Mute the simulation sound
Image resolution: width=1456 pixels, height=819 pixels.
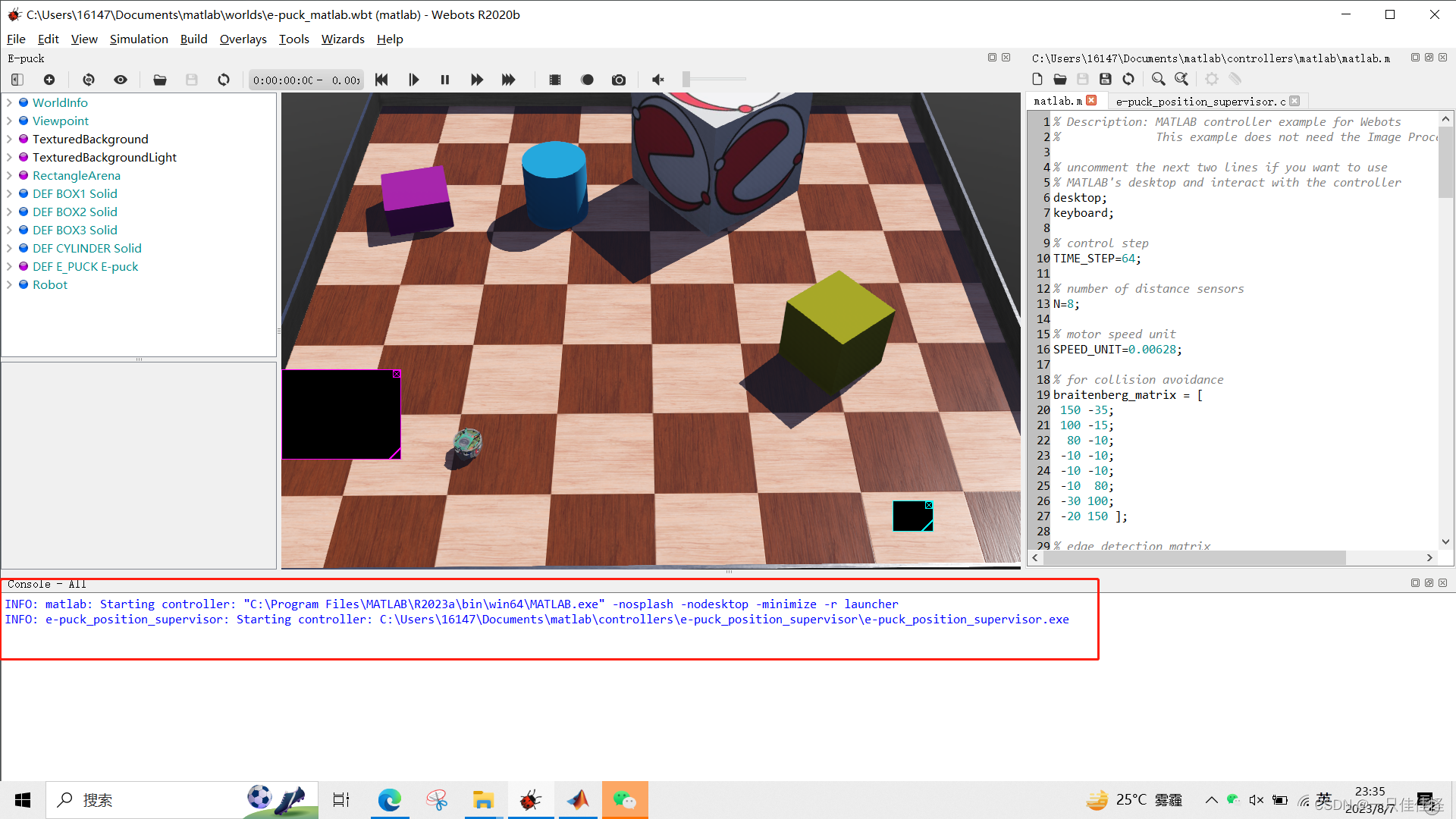[658, 80]
